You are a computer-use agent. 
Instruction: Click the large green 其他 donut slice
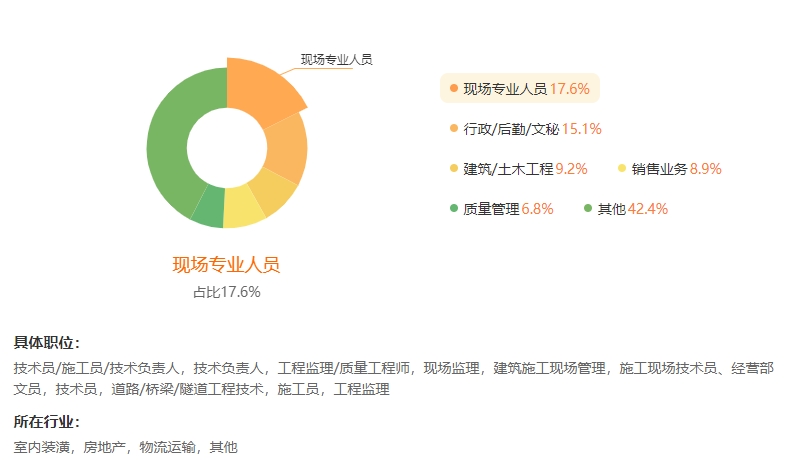point(167,140)
